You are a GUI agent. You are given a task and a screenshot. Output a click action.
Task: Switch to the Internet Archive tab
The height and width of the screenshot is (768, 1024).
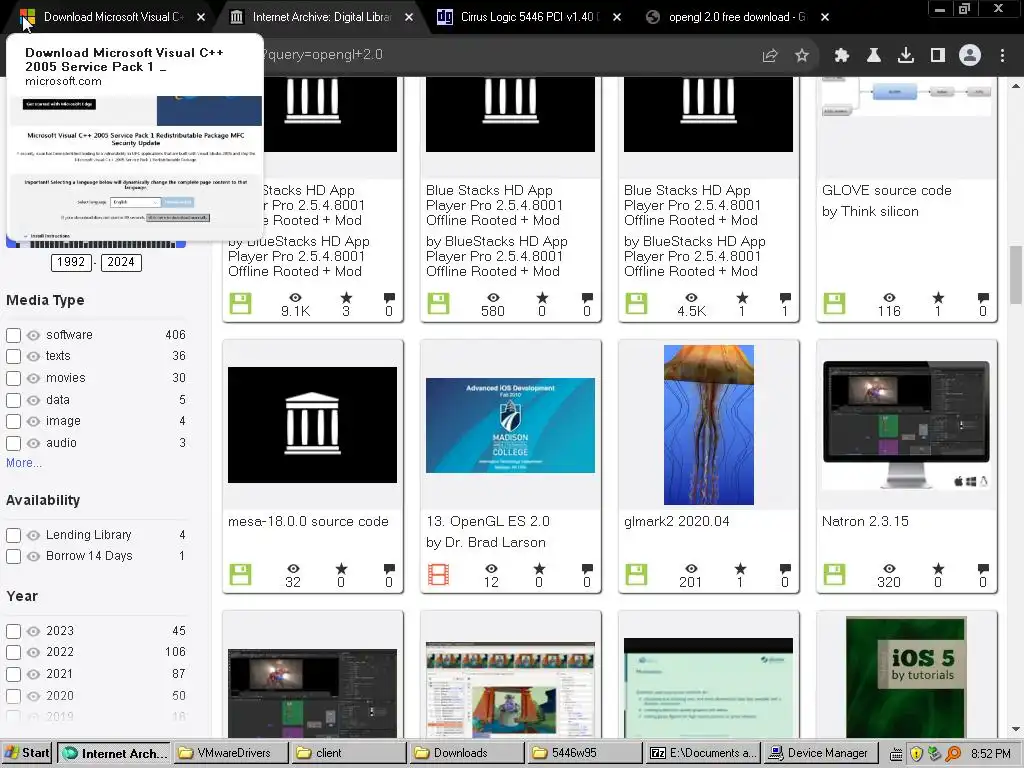(x=321, y=17)
